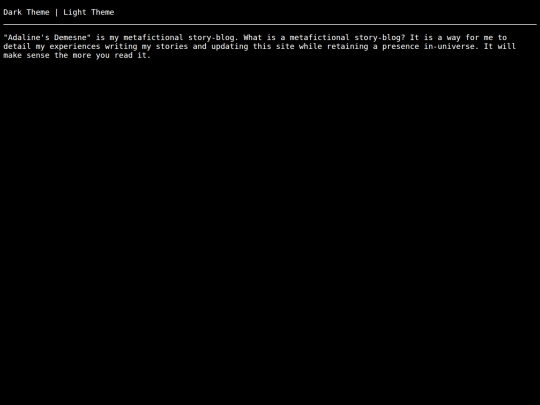This screenshot has height=405, width=540.
Task: Click the word "stories" in the second line
Action: 172,46
